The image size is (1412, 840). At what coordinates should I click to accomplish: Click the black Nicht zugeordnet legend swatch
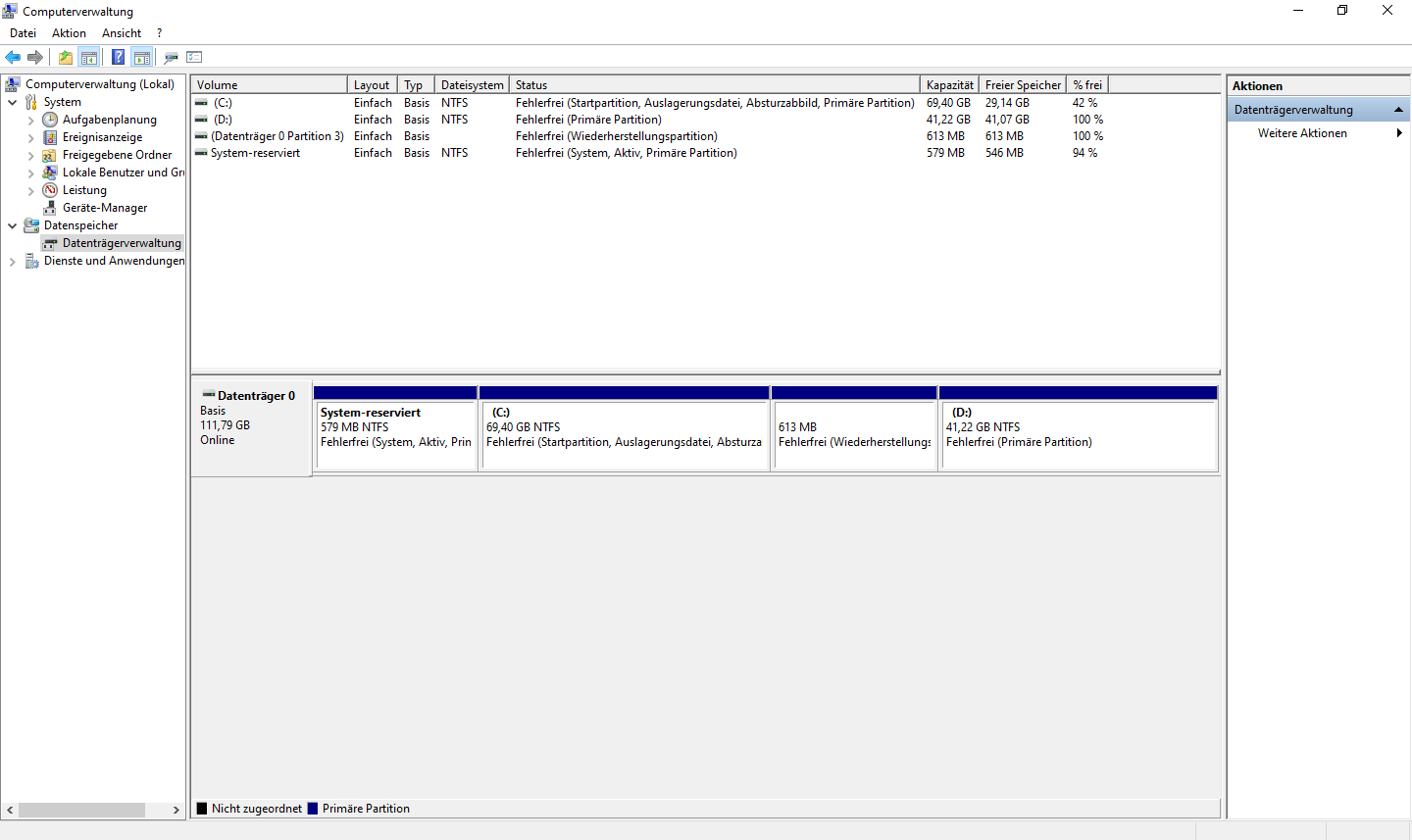[202, 809]
